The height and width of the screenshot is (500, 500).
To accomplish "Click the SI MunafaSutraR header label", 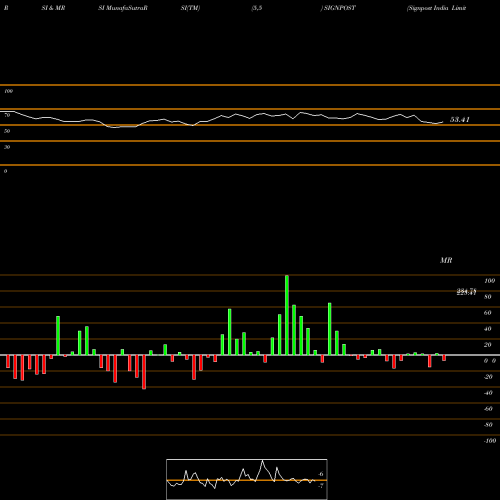I will pyautogui.click(x=123, y=8).
